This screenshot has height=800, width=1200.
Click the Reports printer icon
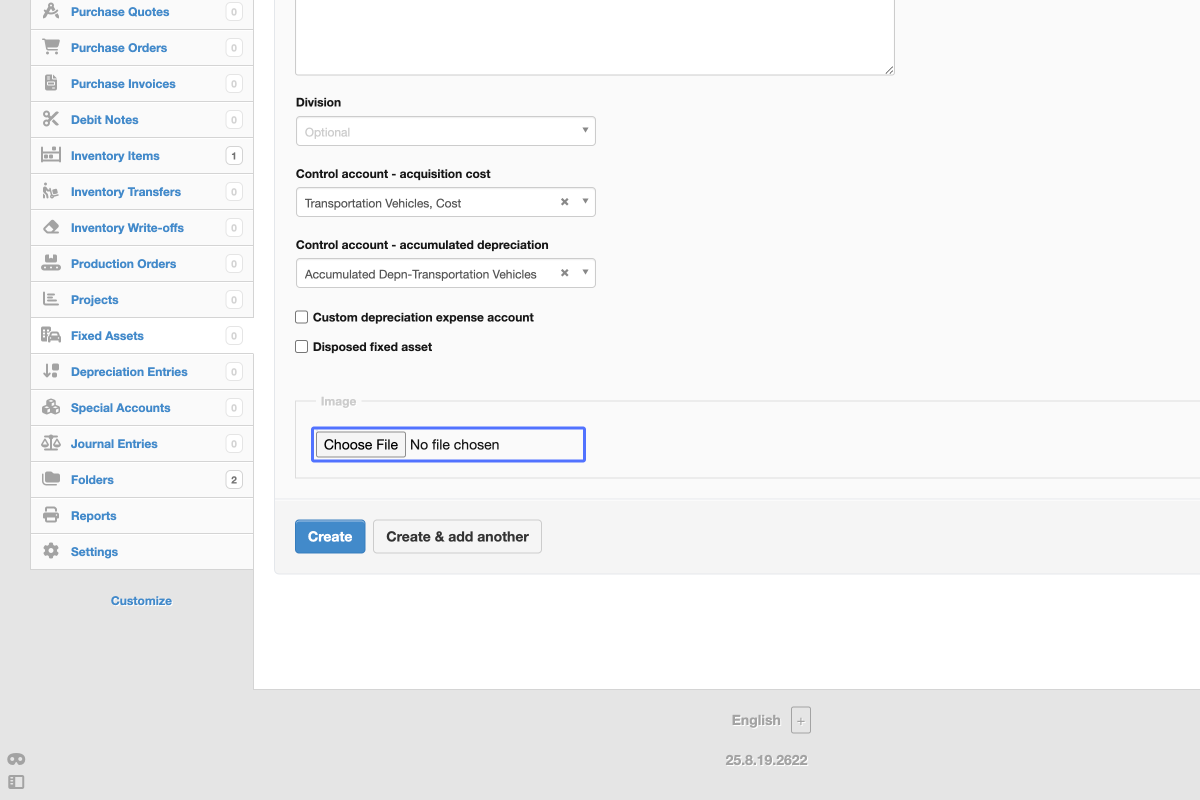click(x=51, y=516)
